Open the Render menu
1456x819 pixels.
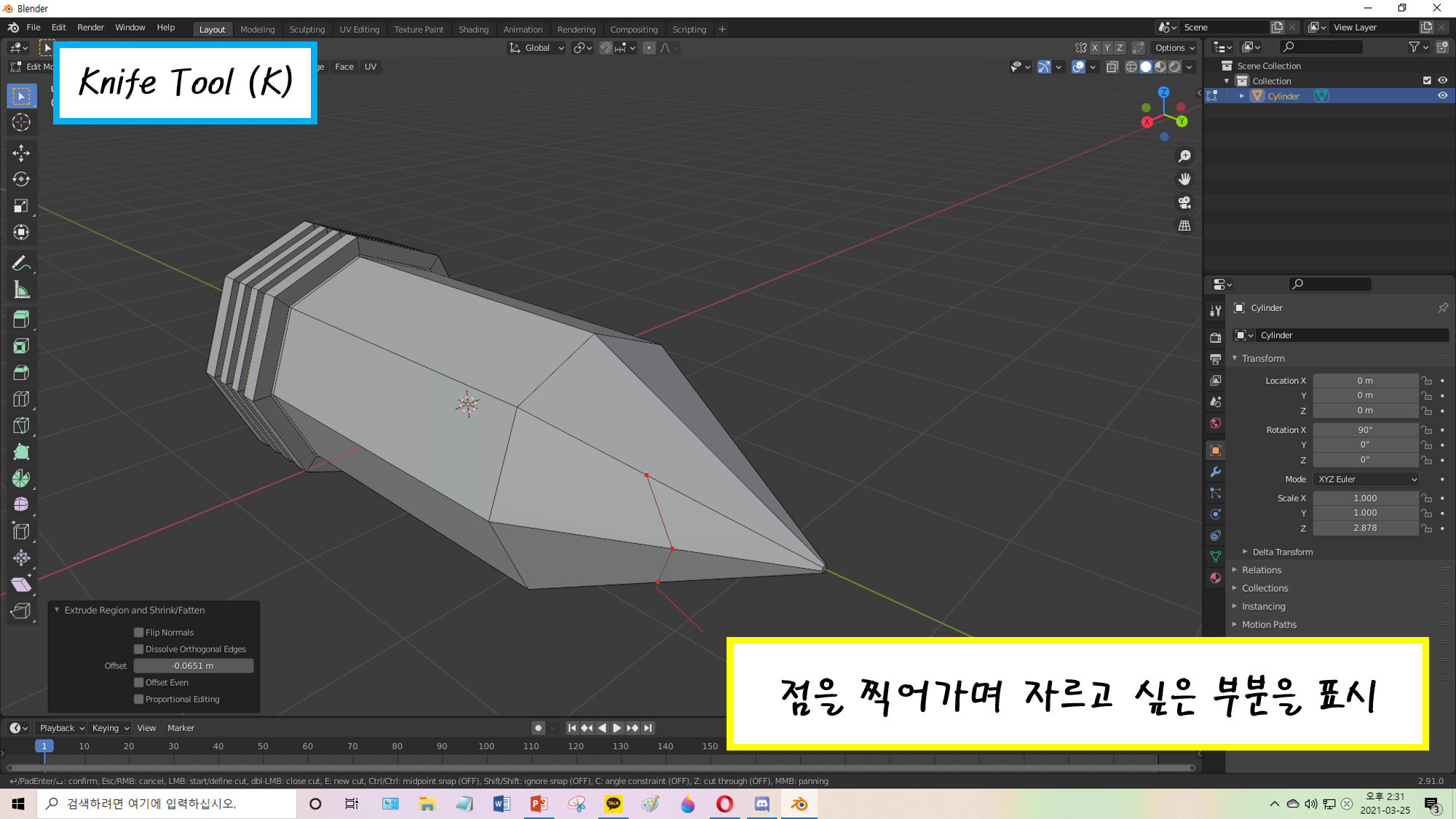click(x=90, y=28)
